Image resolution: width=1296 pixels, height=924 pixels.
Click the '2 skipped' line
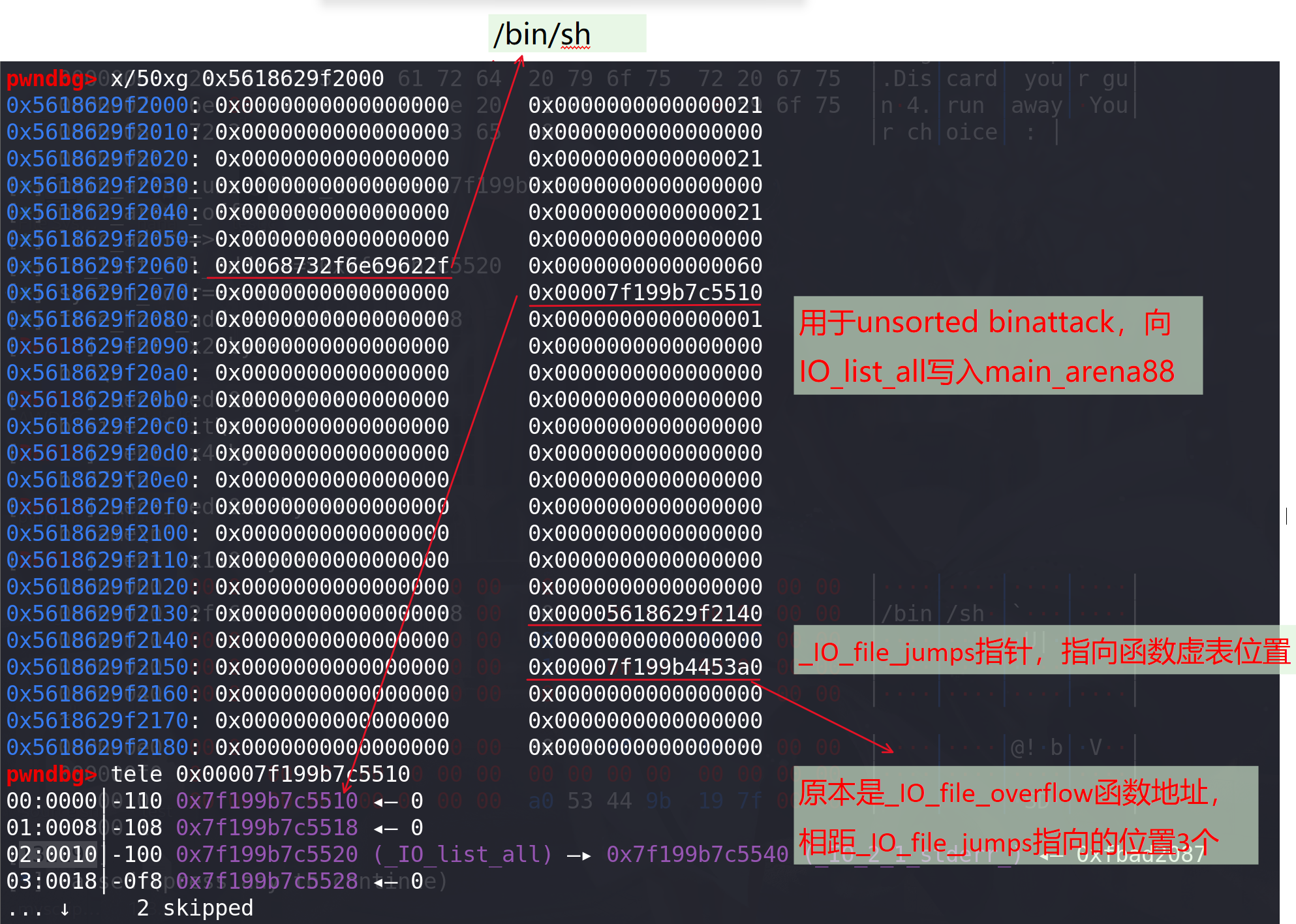[x=195, y=908]
